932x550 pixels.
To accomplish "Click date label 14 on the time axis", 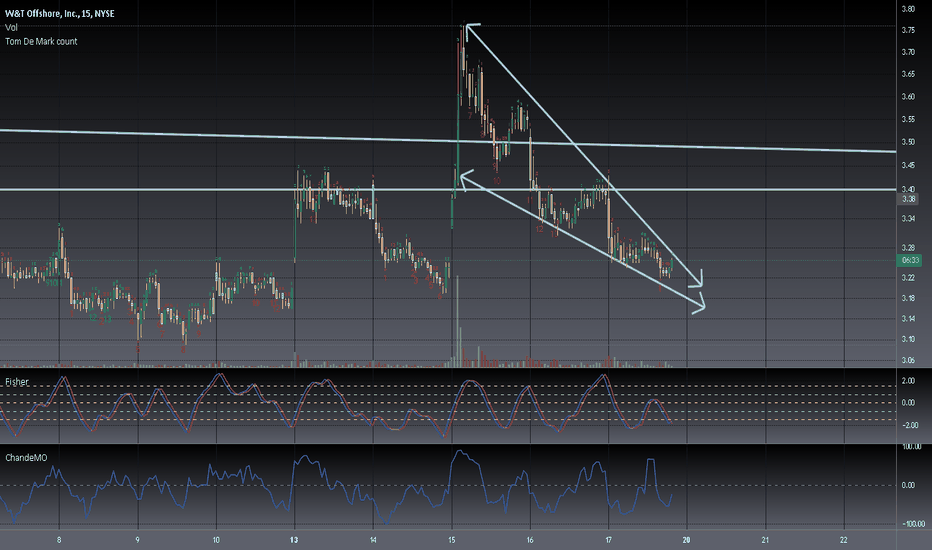I will click(373, 540).
